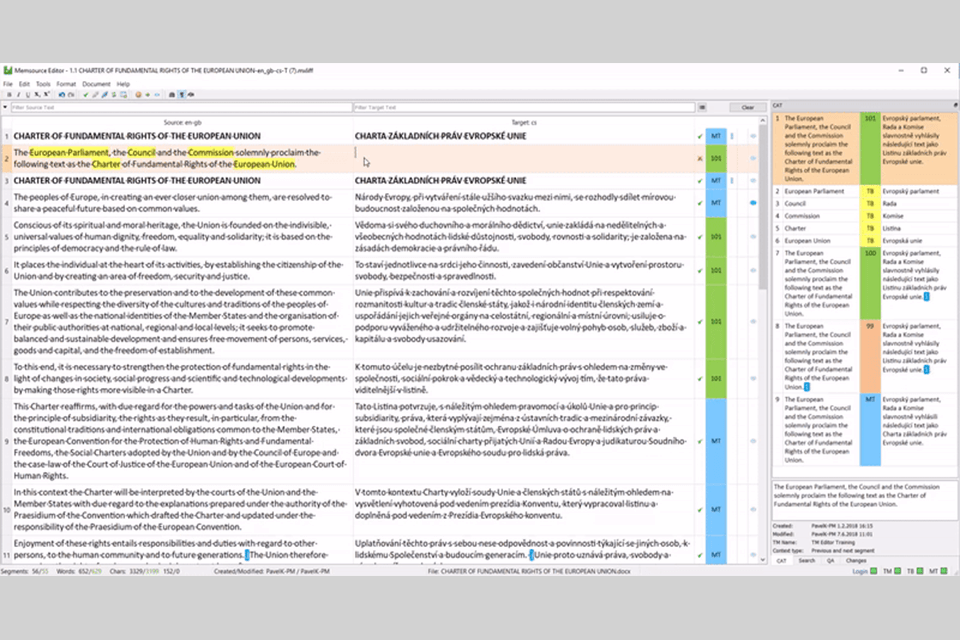Focus the Filter Source Text field
This screenshot has height=640, width=960.
181,107
